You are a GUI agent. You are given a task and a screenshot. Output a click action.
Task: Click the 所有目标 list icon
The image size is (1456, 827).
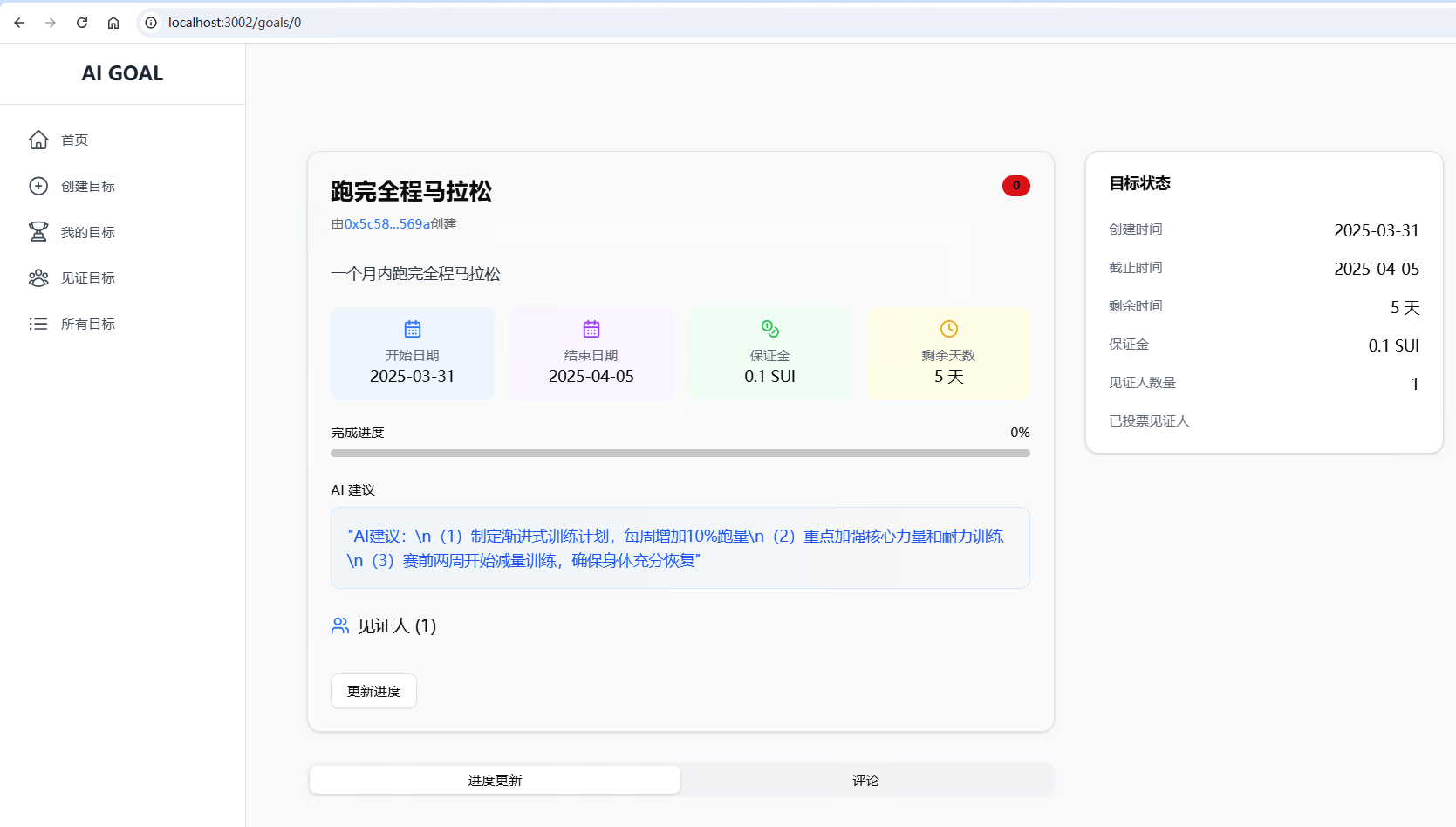tap(38, 323)
